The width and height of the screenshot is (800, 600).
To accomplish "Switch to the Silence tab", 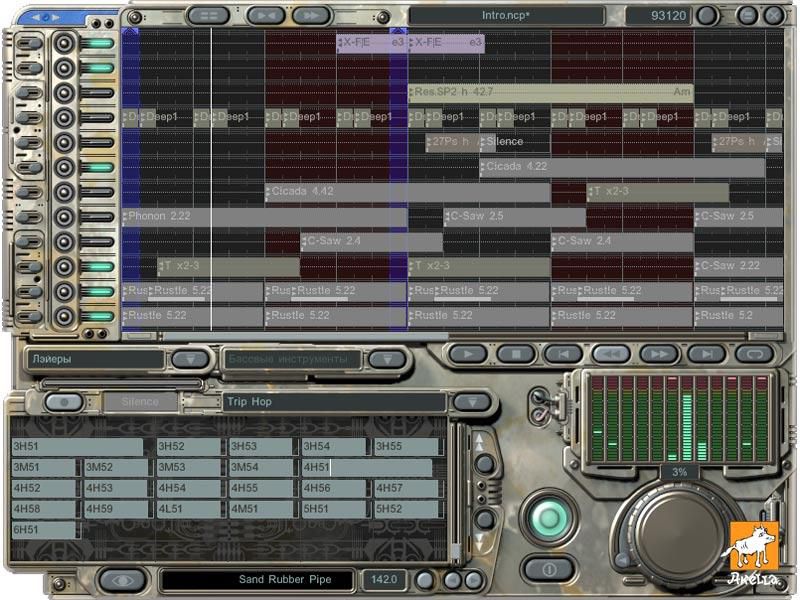I will [139, 401].
